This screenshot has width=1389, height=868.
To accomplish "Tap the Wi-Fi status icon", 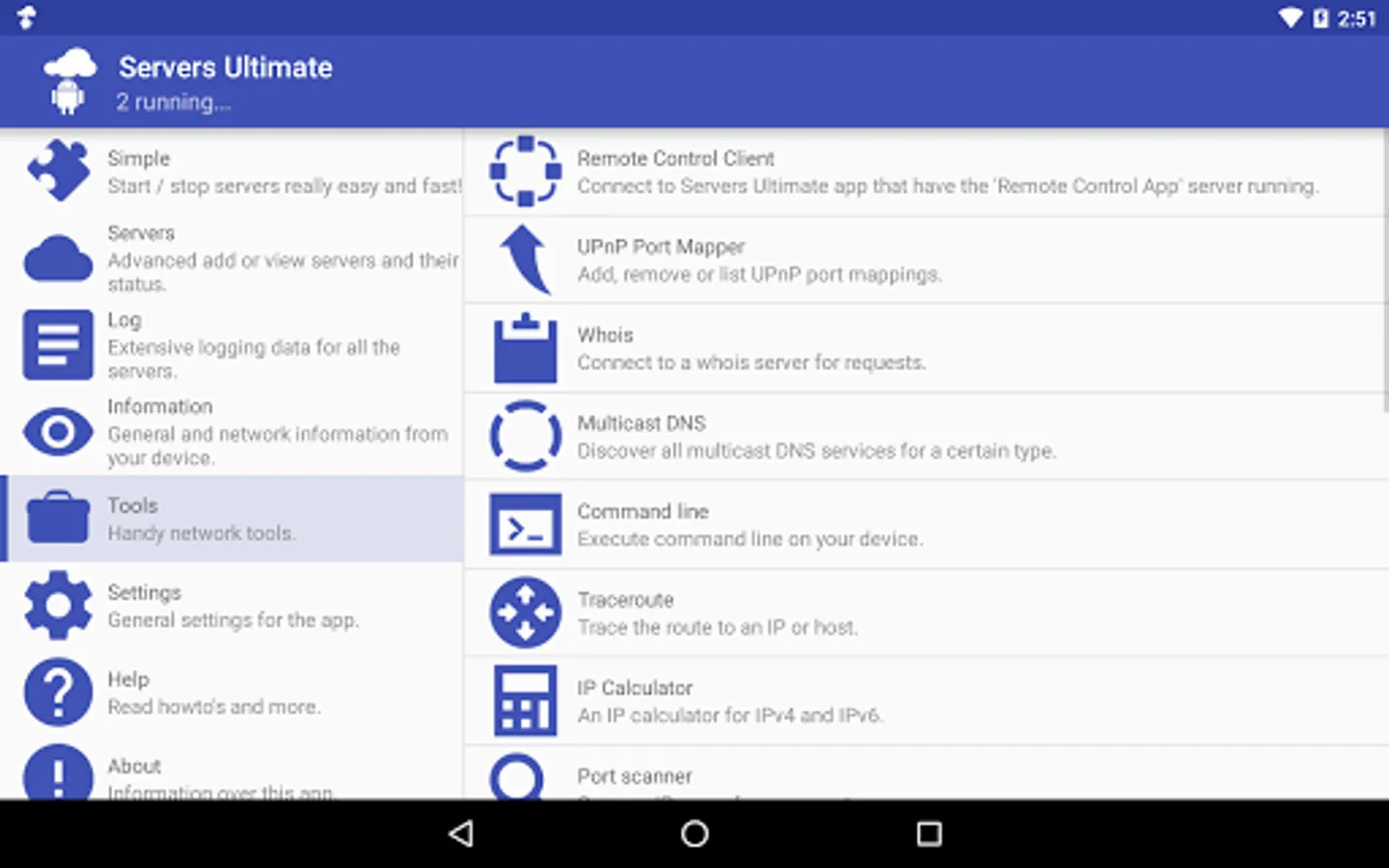I will pyautogui.click(x=1290, y=18).
